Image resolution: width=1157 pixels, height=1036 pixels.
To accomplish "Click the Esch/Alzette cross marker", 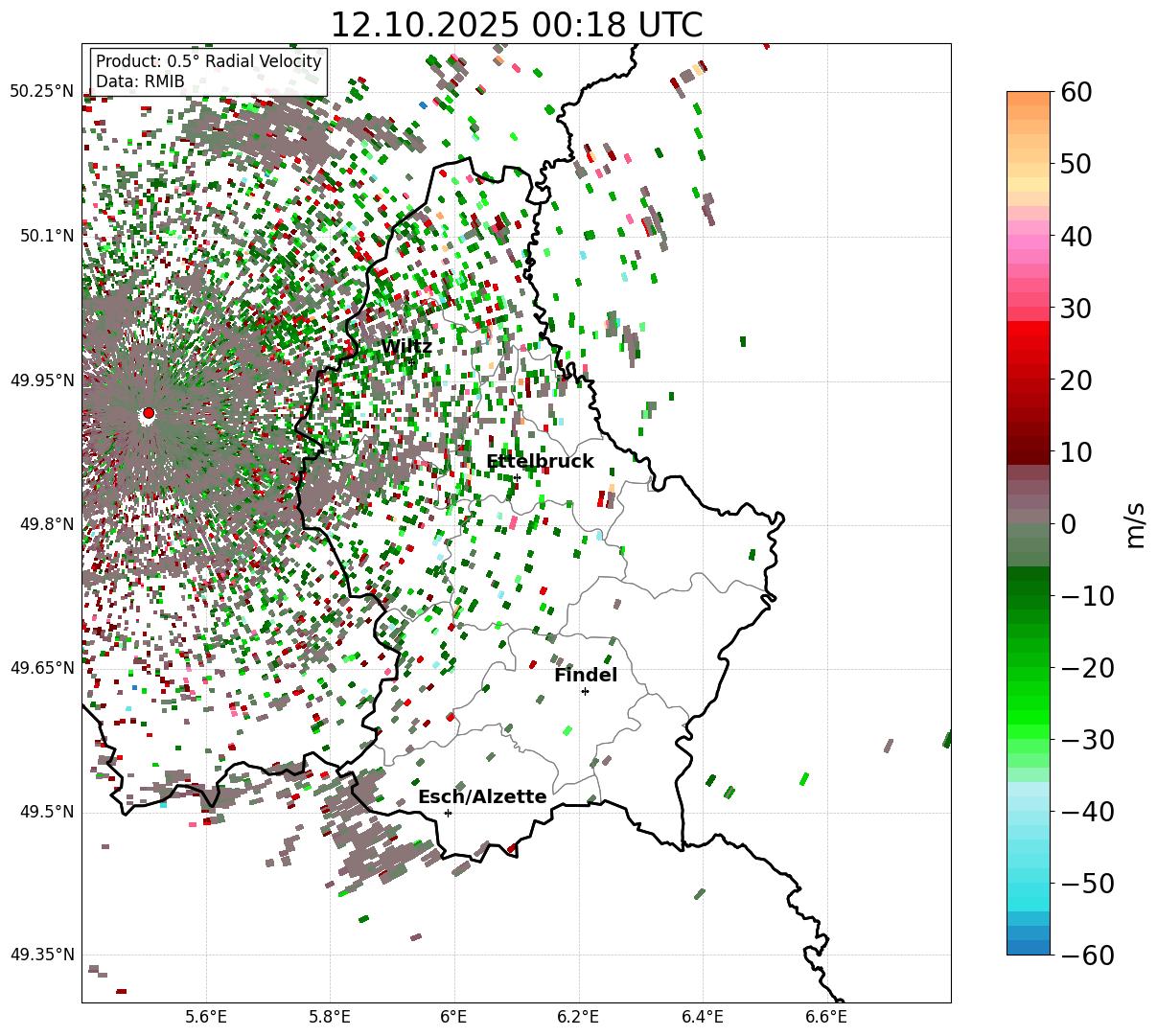I will (448, 813).
